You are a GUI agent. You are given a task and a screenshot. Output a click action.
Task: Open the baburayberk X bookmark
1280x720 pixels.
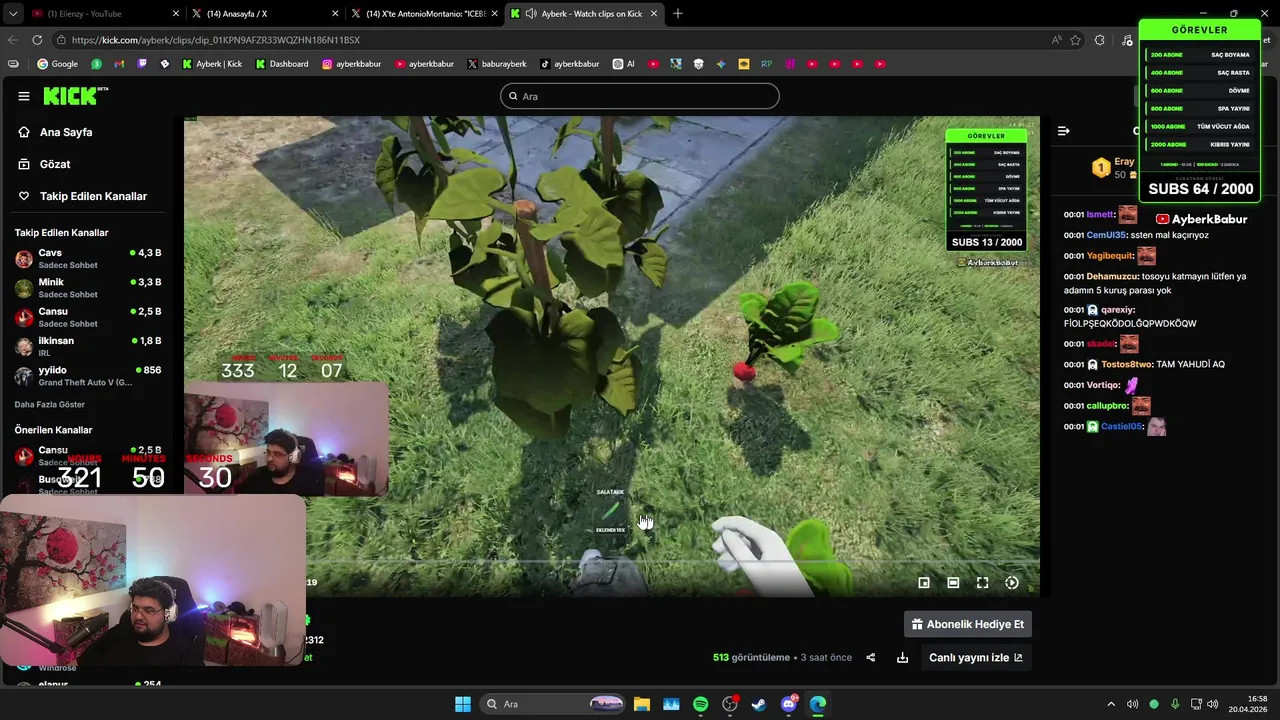click(x=497, y=64)
